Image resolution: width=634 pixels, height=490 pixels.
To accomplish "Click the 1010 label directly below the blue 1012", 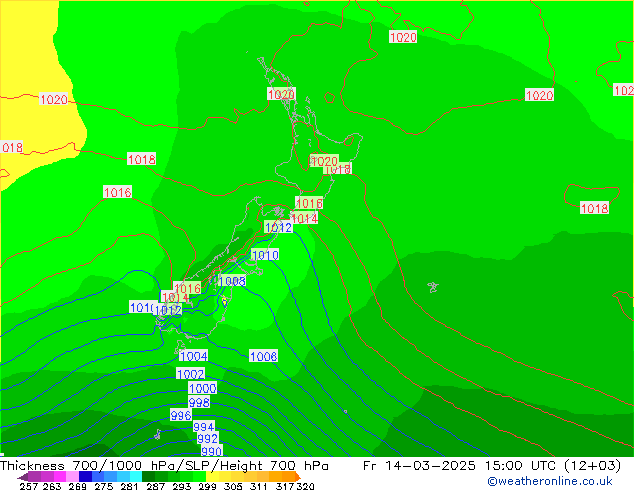I will click(x=265, y=255).
